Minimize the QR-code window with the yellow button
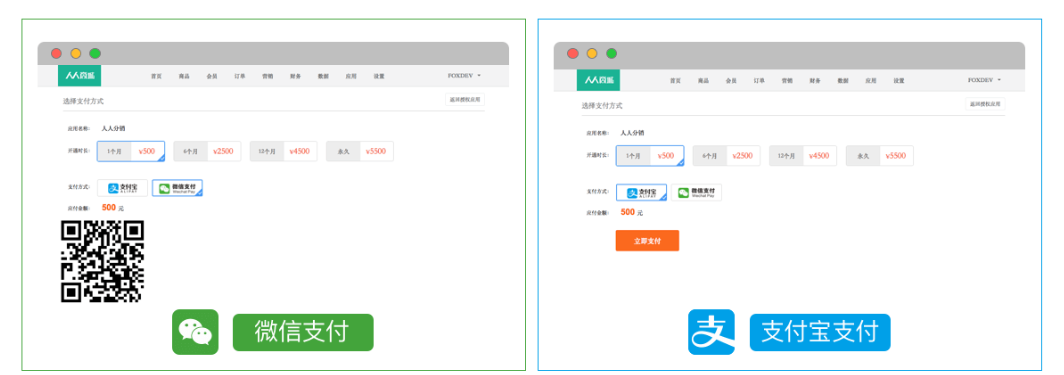This screenshot has width=1064, height=375. [x=76, y=54]
